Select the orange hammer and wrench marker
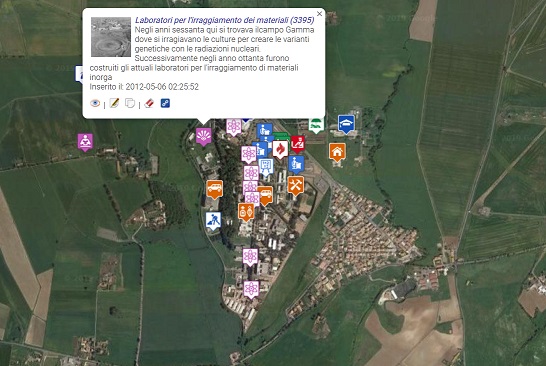 click(295, 186)
